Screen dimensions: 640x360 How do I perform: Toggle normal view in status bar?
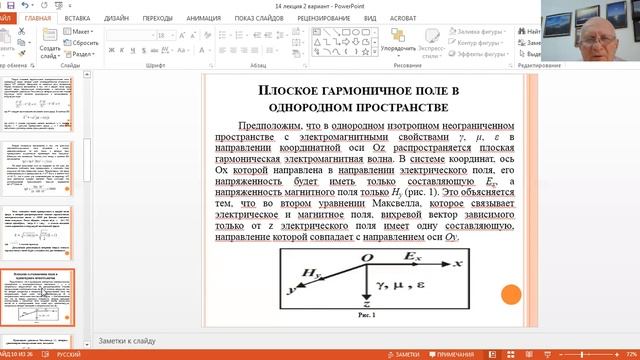(x=492, y=355)
